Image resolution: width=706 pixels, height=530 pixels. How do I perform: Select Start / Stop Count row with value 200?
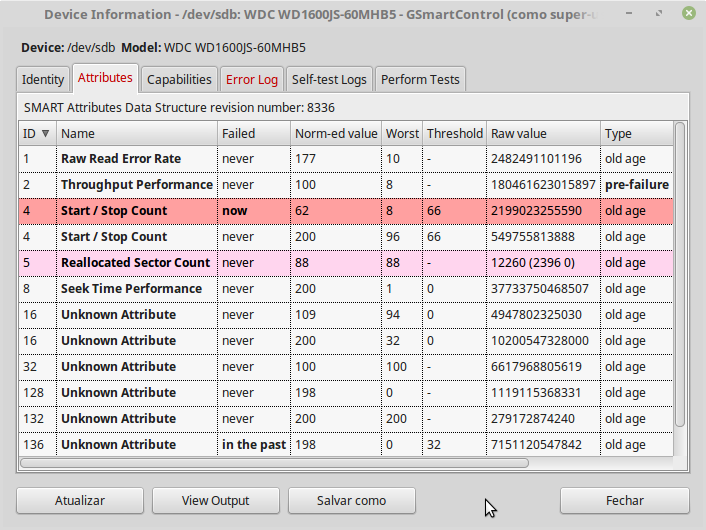(x=346, y=236)
